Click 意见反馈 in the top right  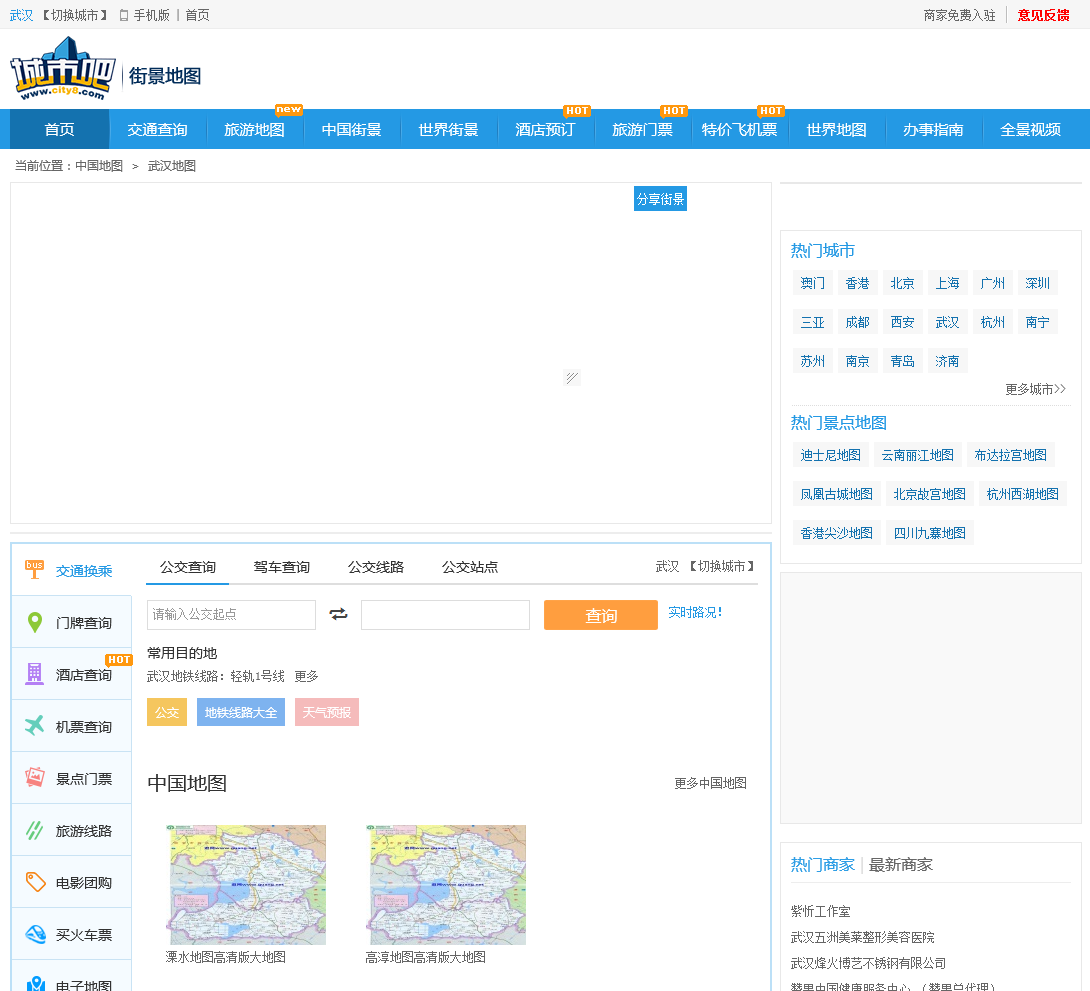tap(1043, 15)
